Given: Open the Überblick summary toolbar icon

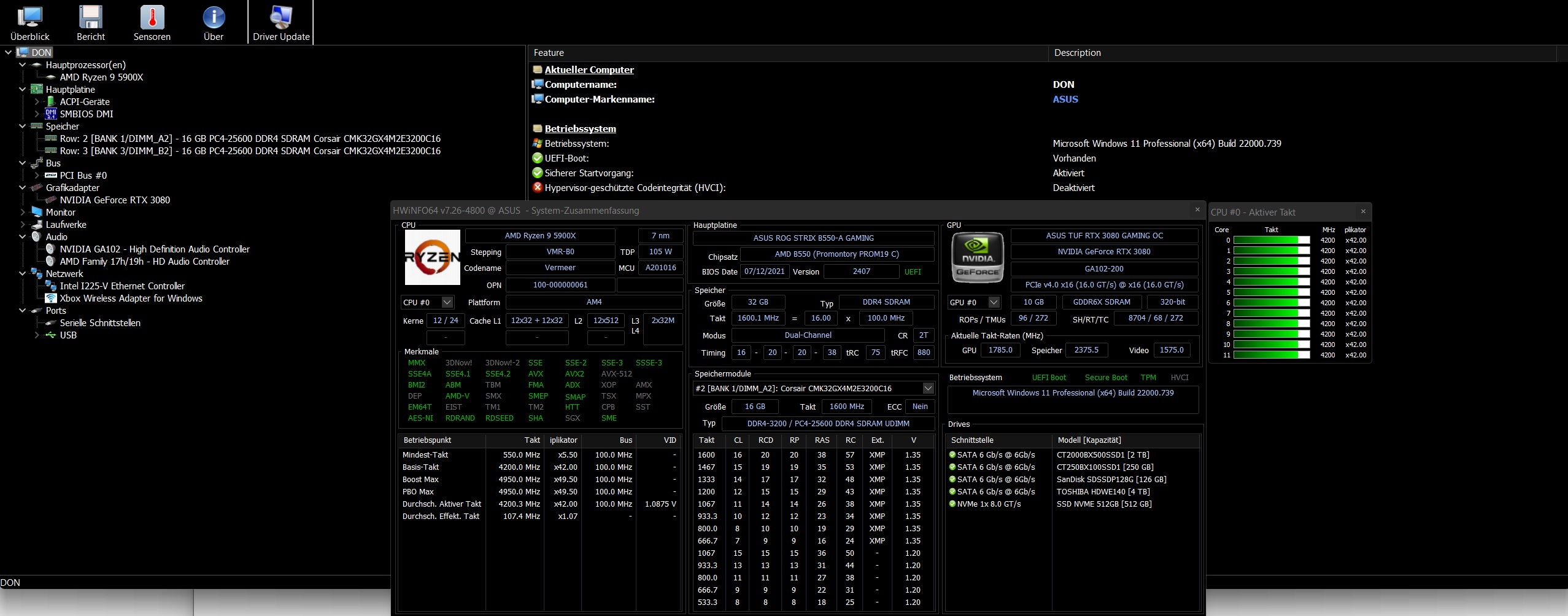Looking at the screenshot, I should tap(29, 17).
